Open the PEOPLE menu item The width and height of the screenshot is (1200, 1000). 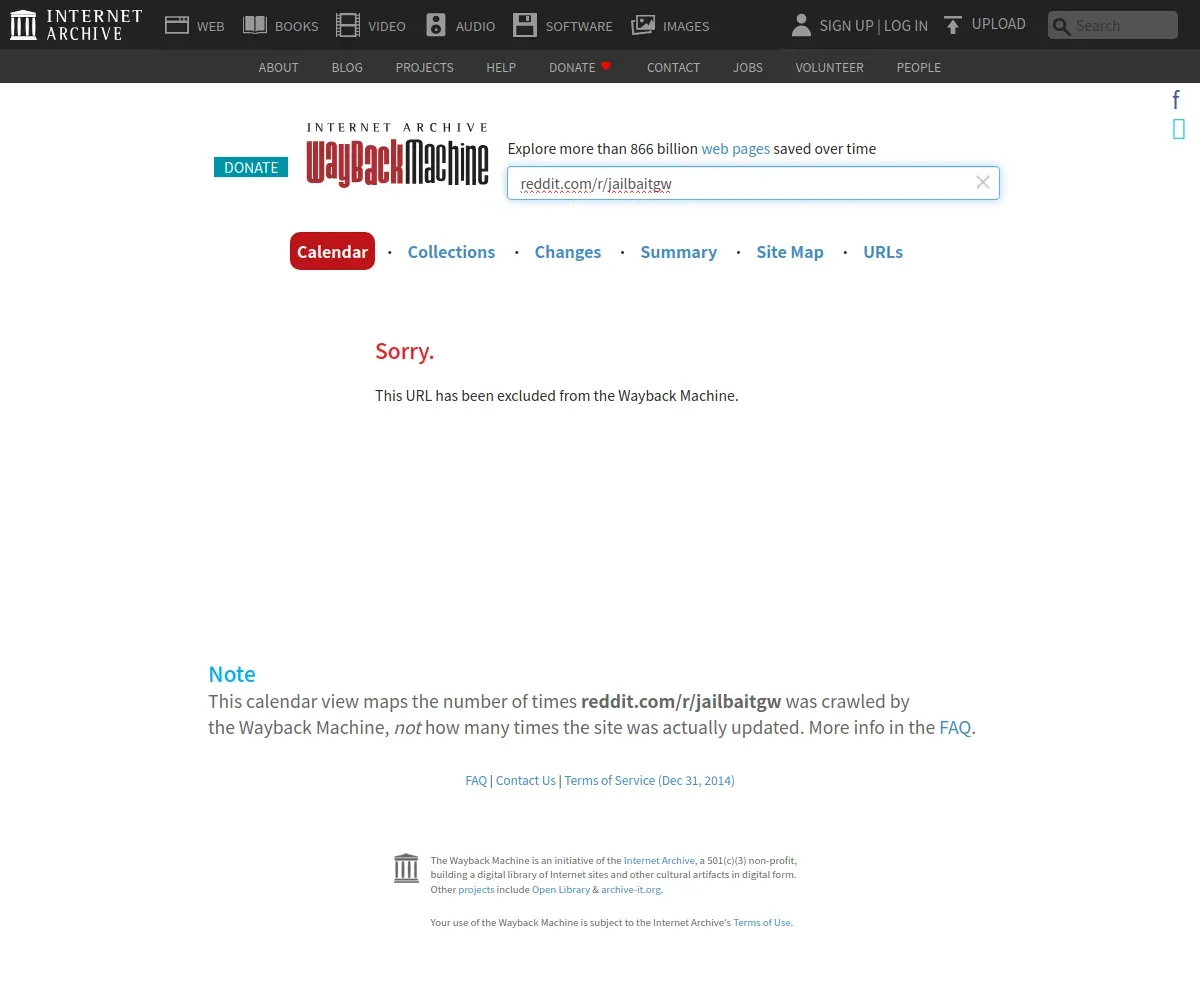pos(918,67)
